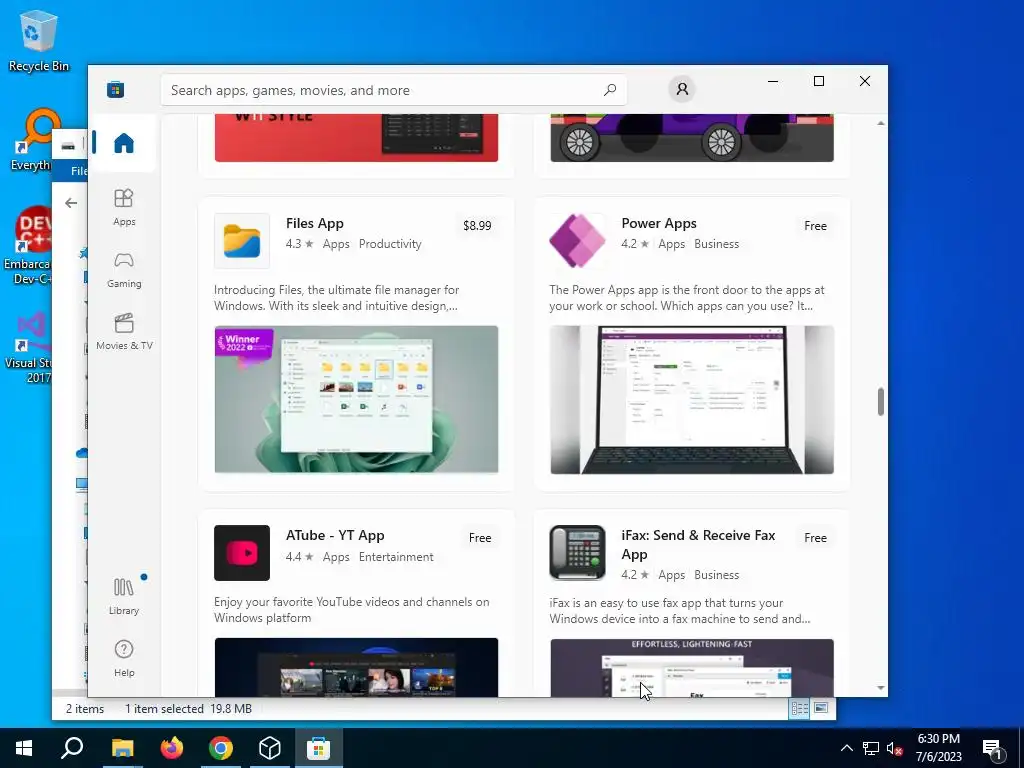The image size is (1024, 768).
Task: Open the Gaming section in sidebar
Action: click(123, 270)
